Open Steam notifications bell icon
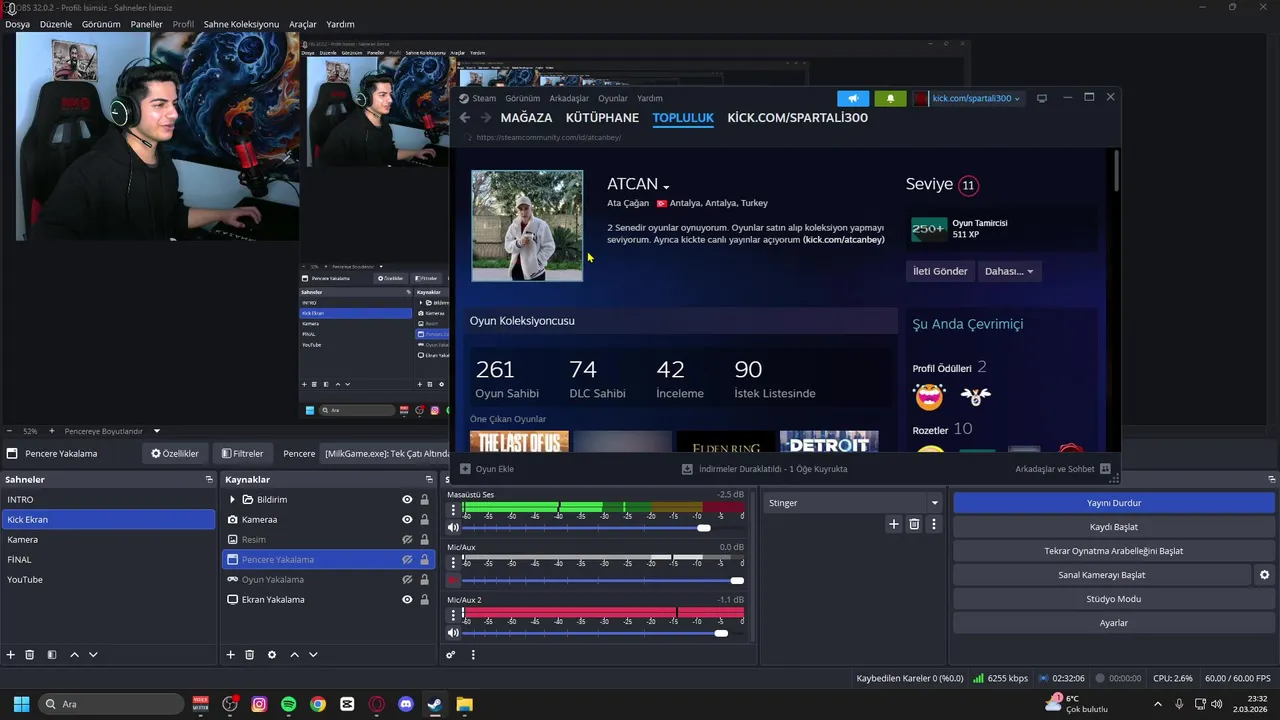Viewport: 1280px width, 720px height. [890, 98]
